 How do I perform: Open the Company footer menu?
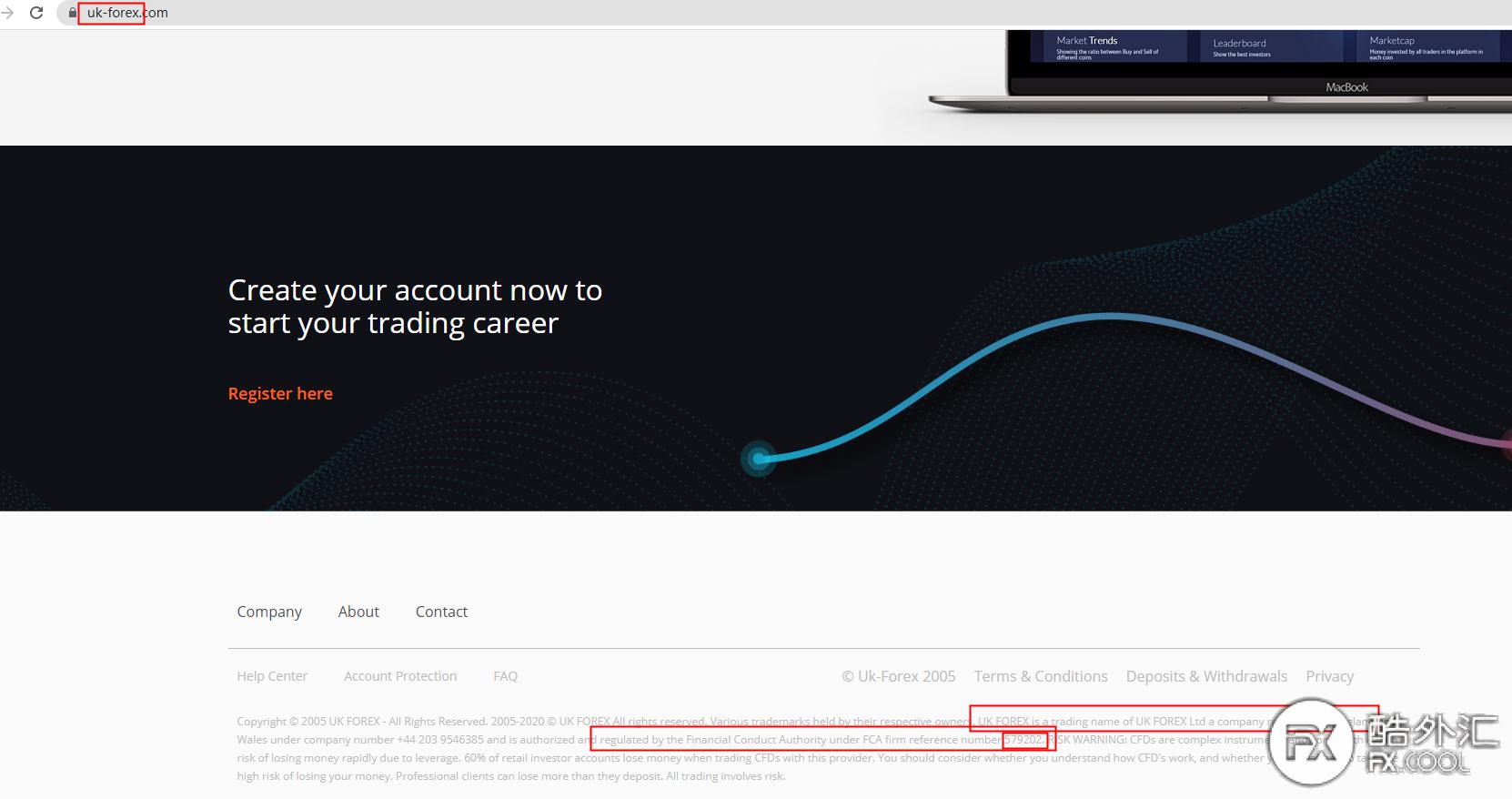click(269, 612)
